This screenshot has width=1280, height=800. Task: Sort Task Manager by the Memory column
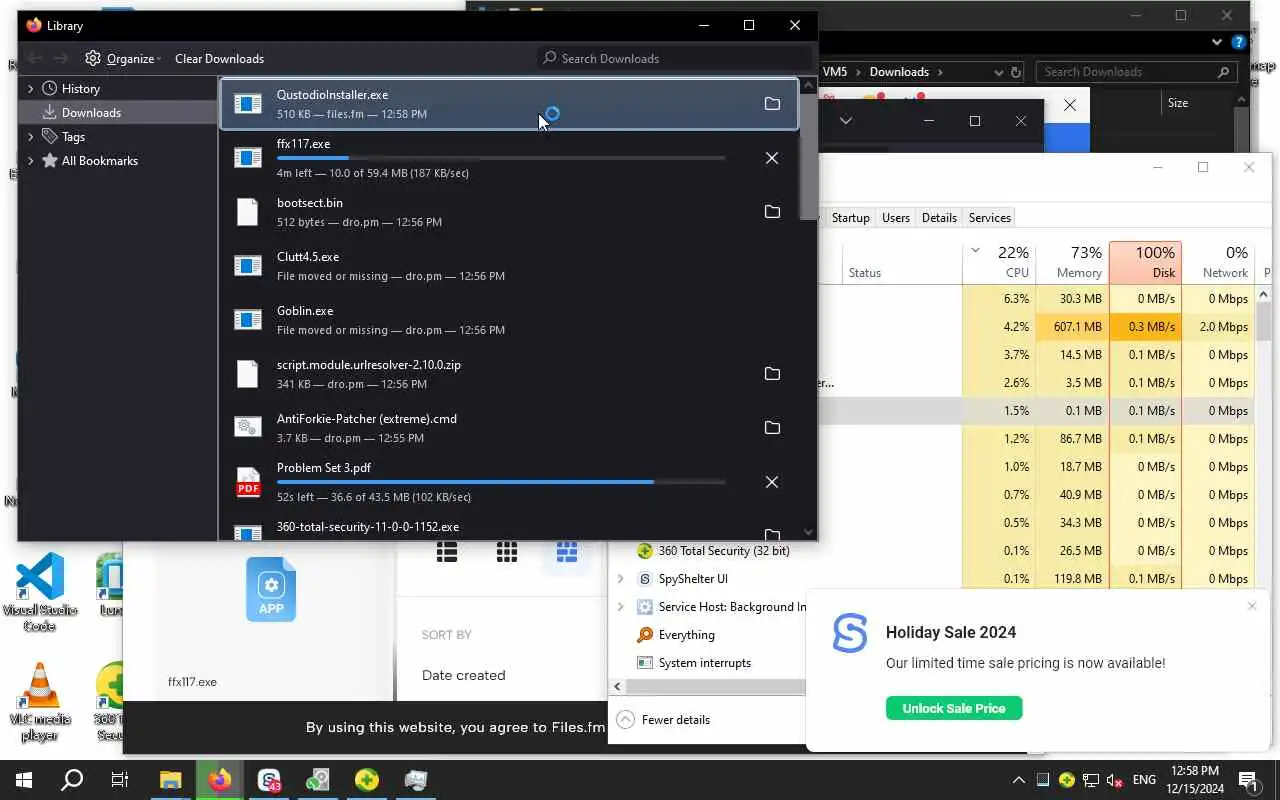pos(1071,262)
